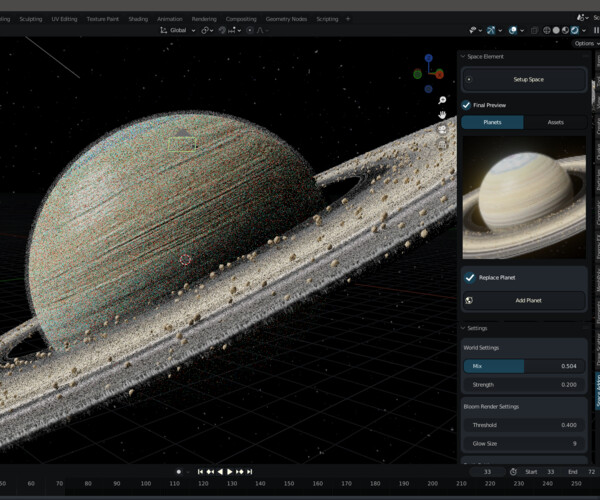This screenshot has width=600, height=500.
Task: Toggle the Replace Planet checkbox
Action: point(470,277)
